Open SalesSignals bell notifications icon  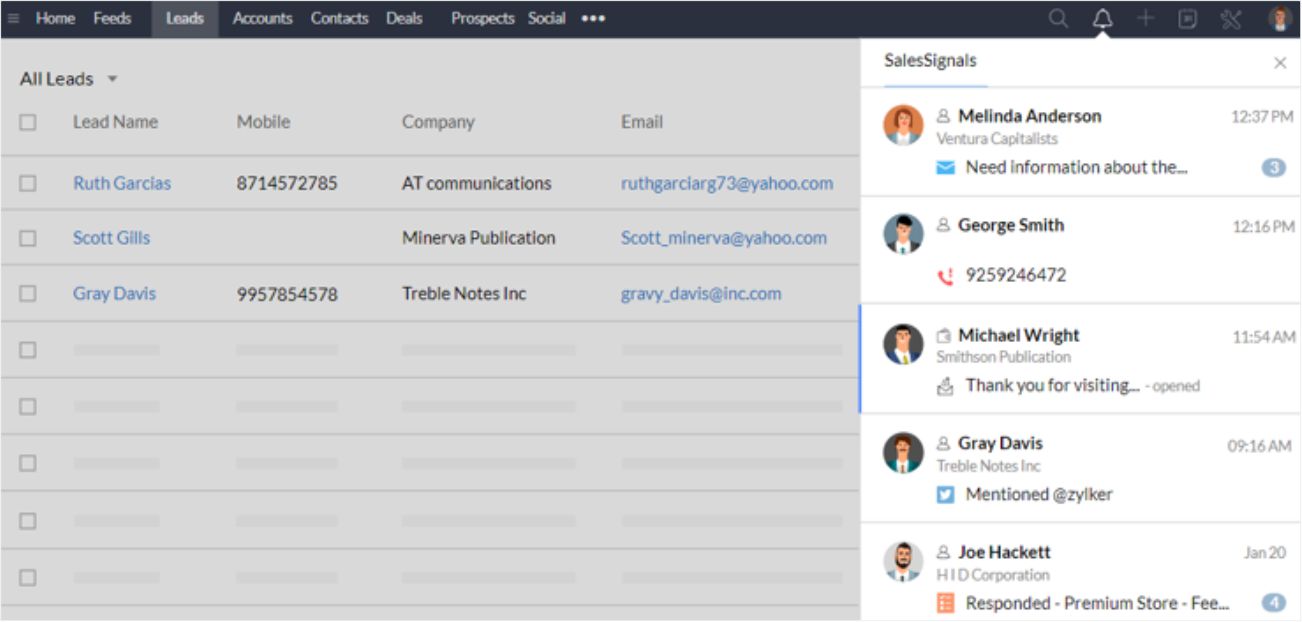[1102, 18]
